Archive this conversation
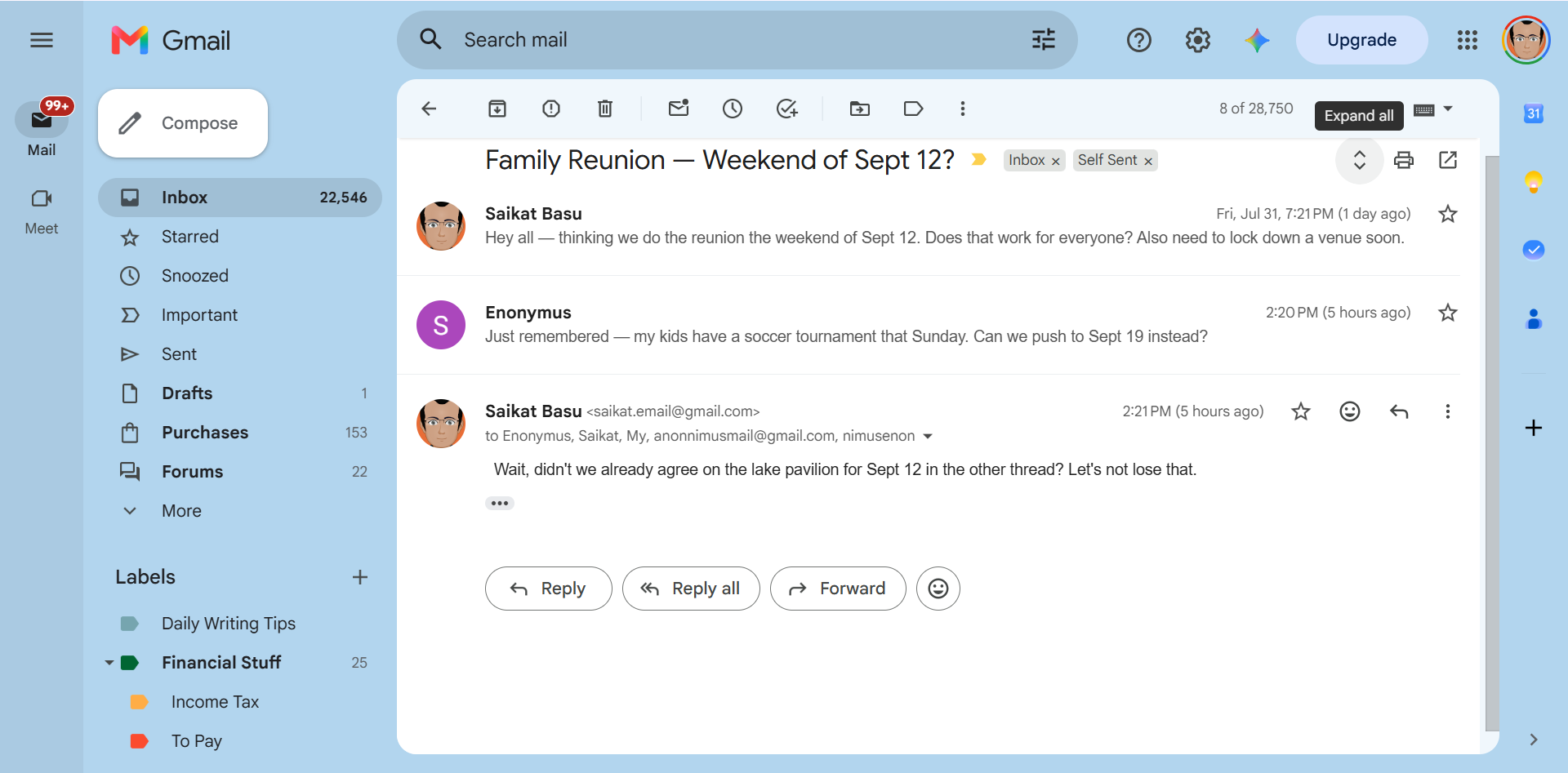Viewport: 1568px width, 773px height. [497, 109]
